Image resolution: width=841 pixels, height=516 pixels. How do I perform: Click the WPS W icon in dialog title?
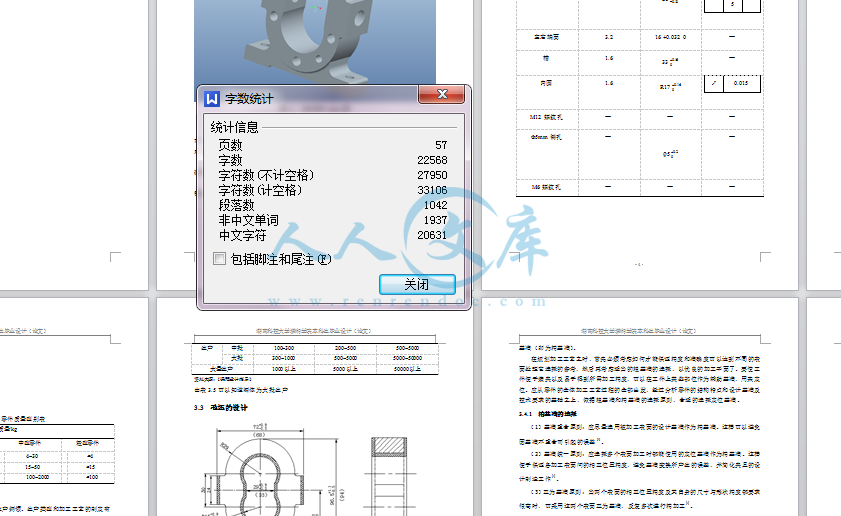coord(212,99)
